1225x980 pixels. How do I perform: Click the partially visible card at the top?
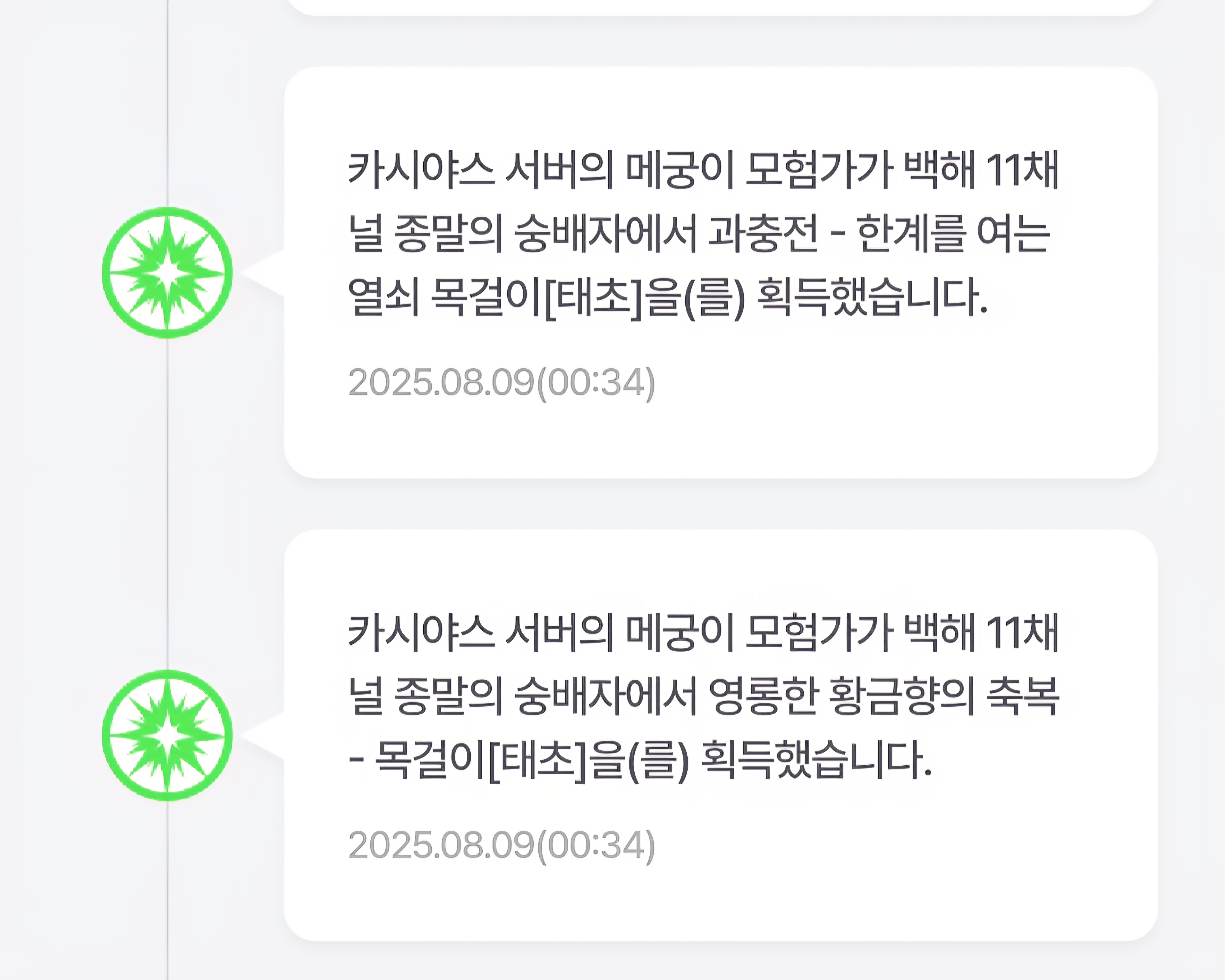pos(721,7)
